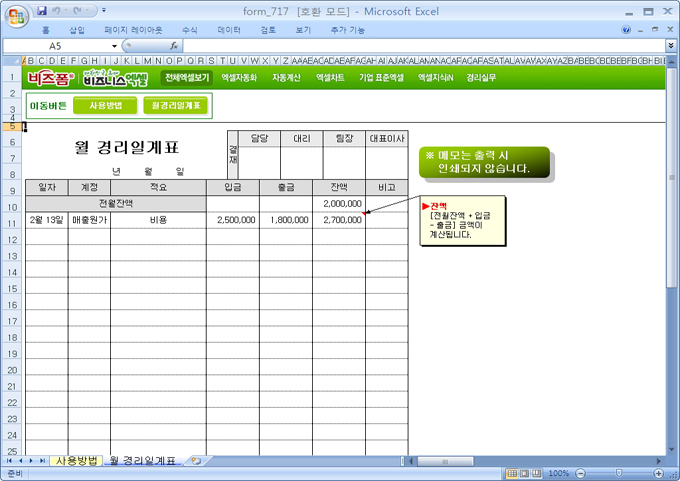Image resolution: width=680 pixels, height=481 pixels.
Task: Open the 추가 기능 ribbon tab
Action: pyautogui.click(x=347, y=30)
